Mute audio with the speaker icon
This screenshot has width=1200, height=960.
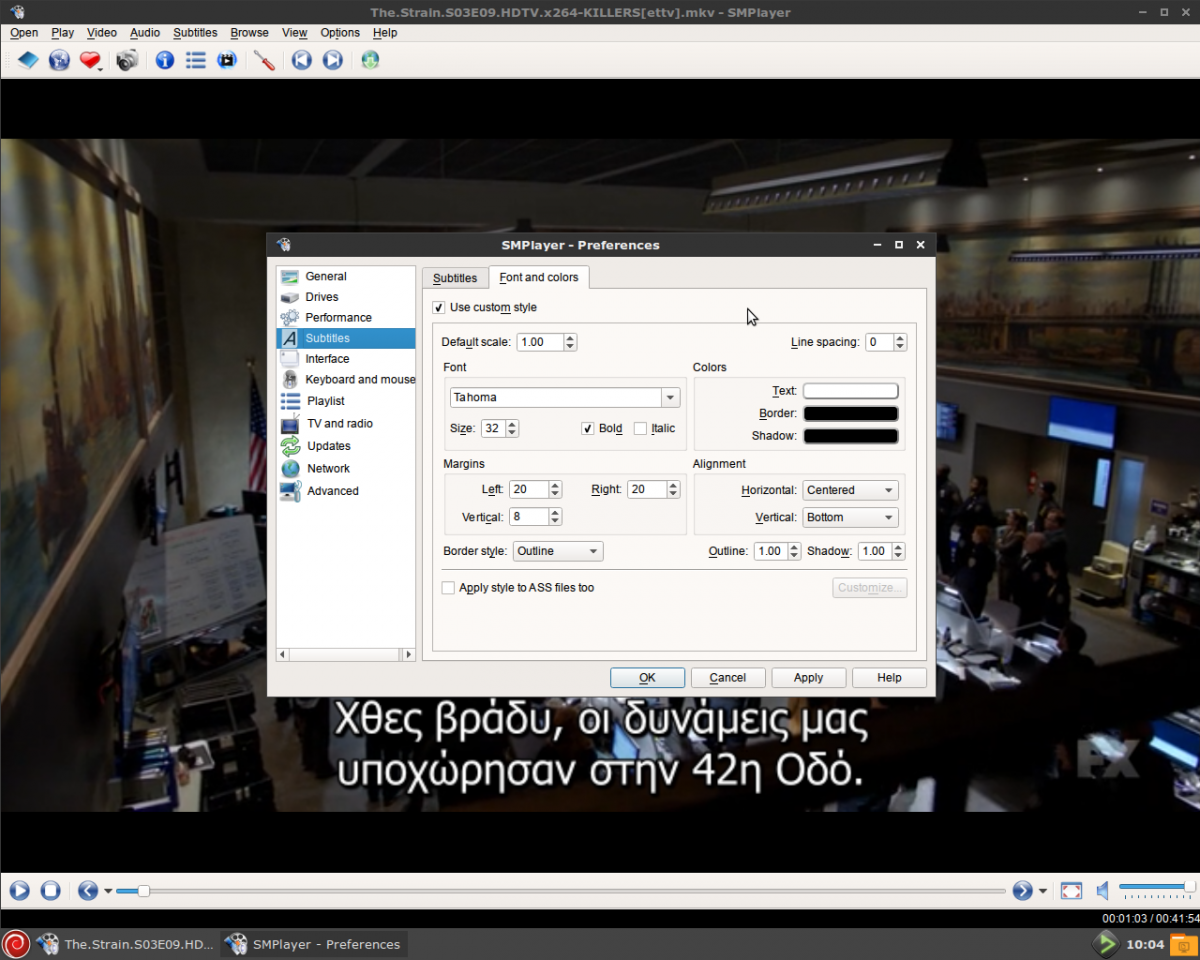(x=1102, y=891)
